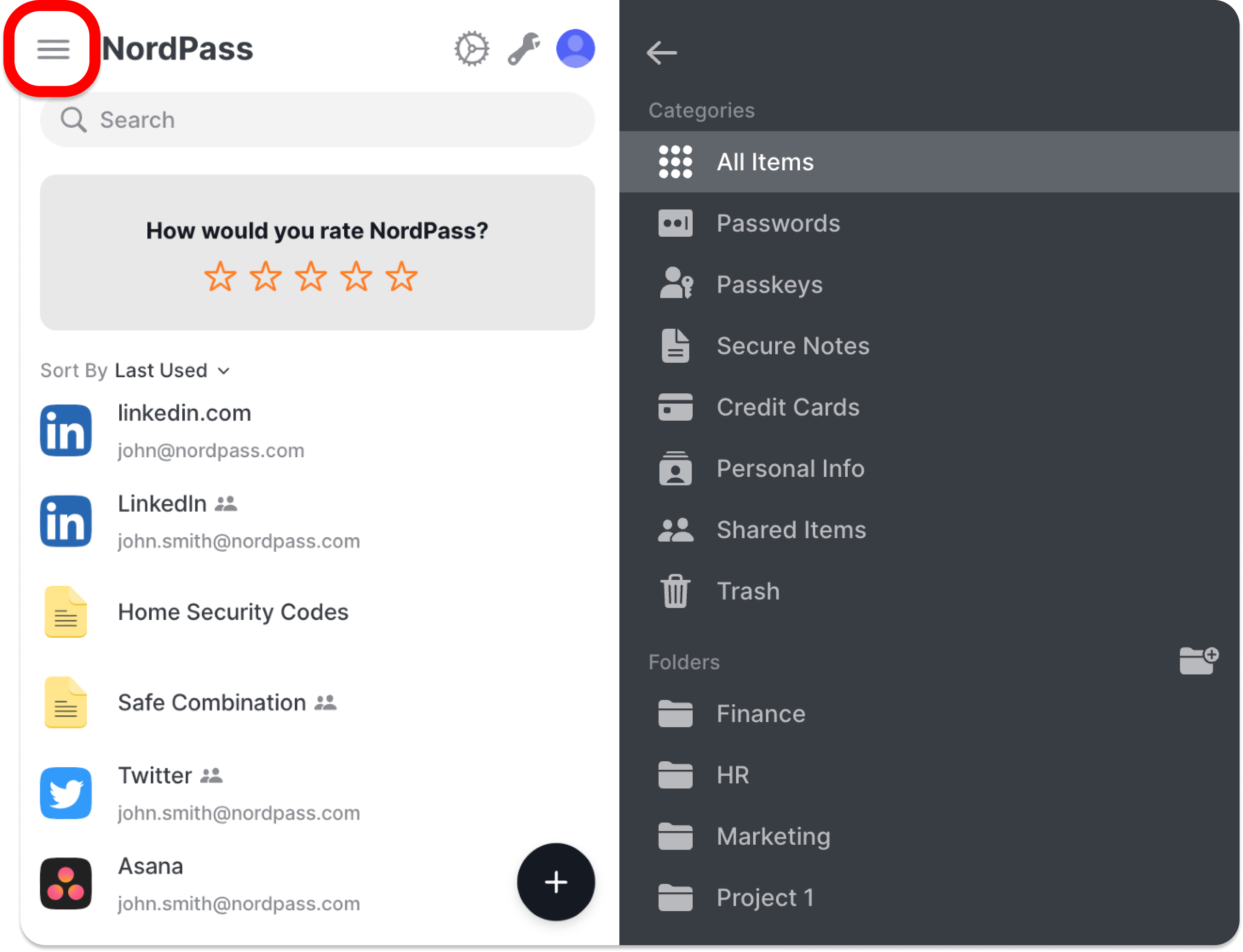The width and height of the screenshot is (1243, 952).
Task: Select the Passwords category
Action: (929, 223)
